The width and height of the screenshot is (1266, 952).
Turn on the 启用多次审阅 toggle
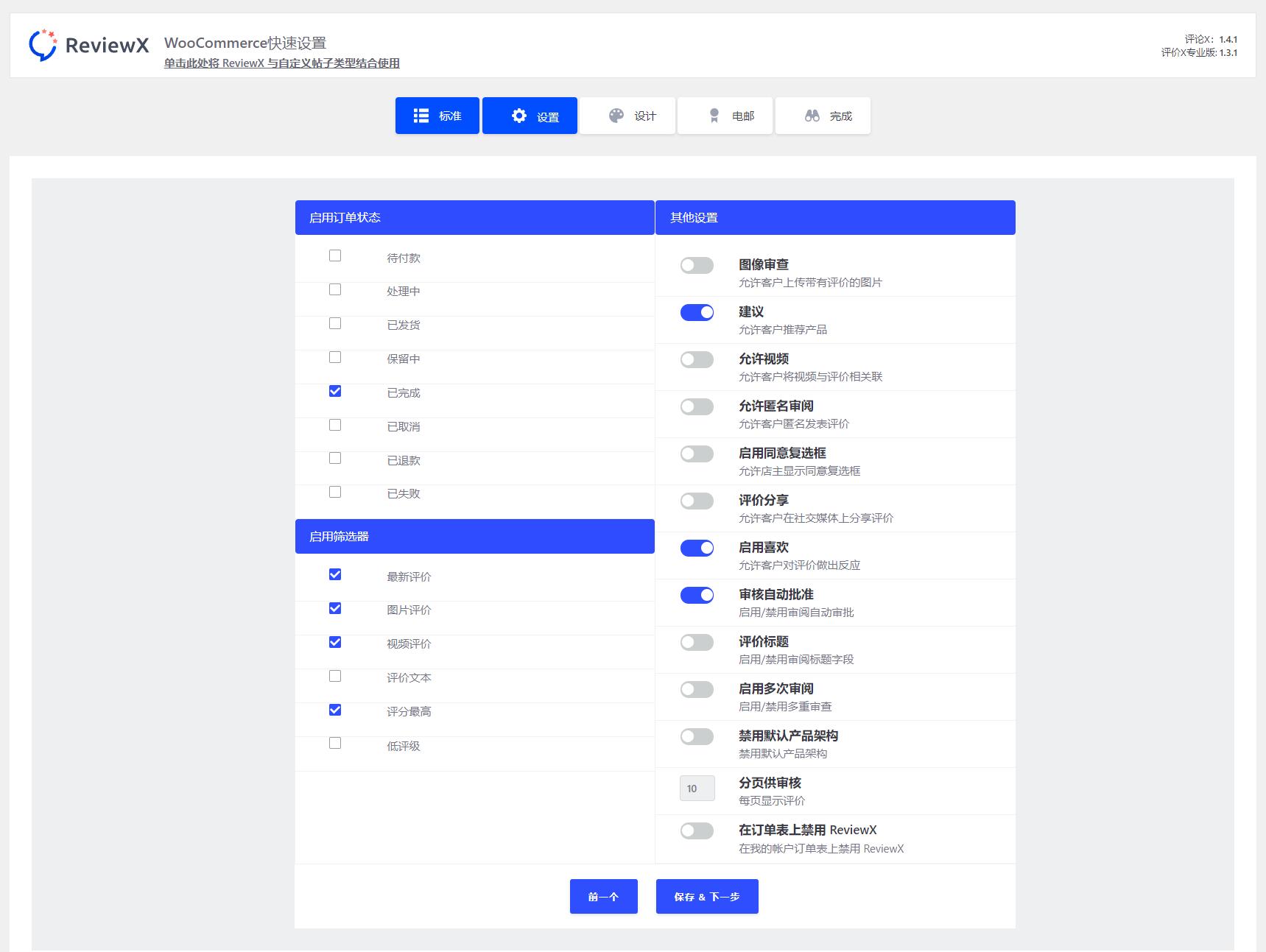point(697,689)
